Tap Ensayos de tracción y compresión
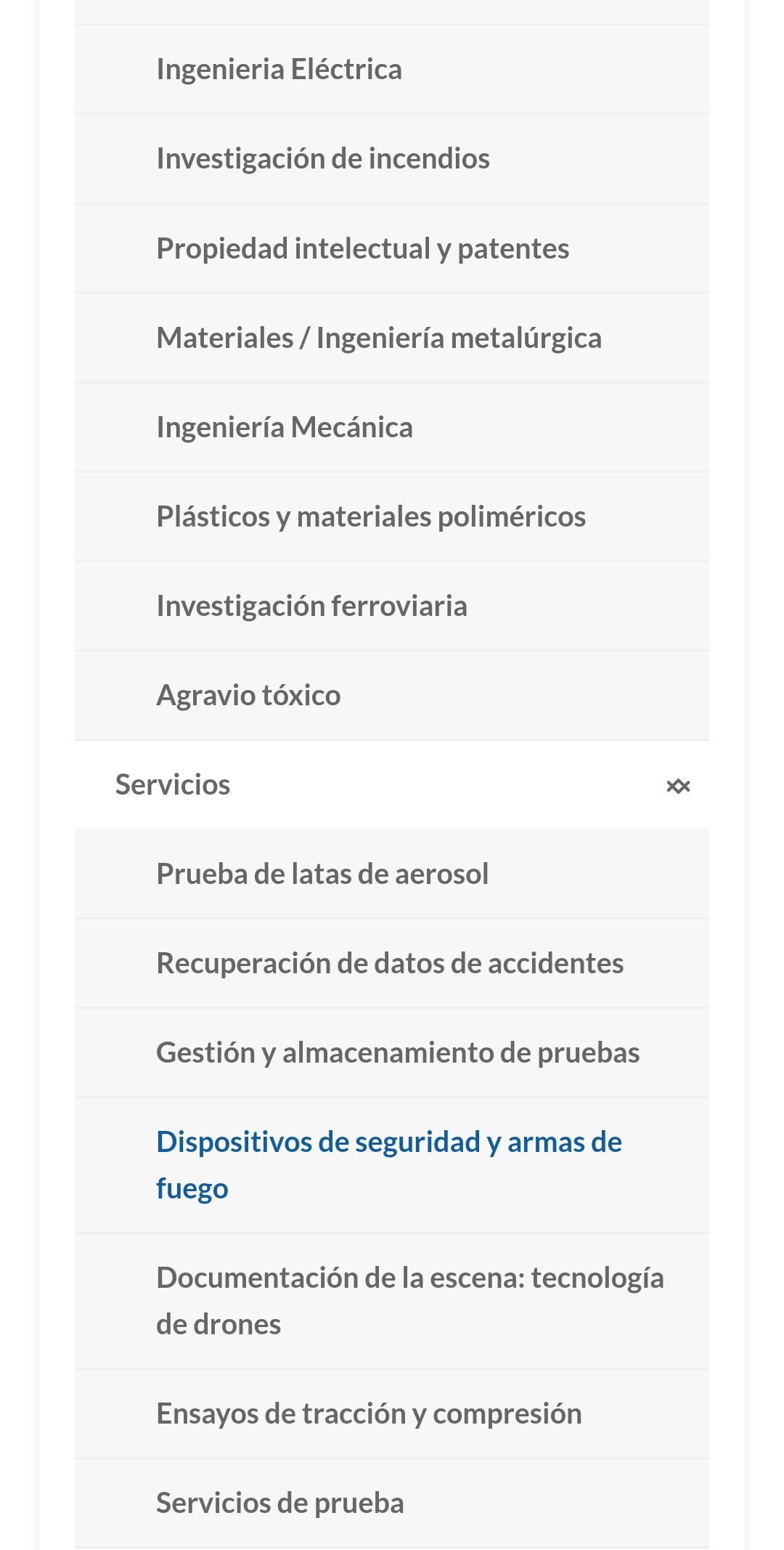The height and width of the screenshot is (1550, 784). [369, 1413]
